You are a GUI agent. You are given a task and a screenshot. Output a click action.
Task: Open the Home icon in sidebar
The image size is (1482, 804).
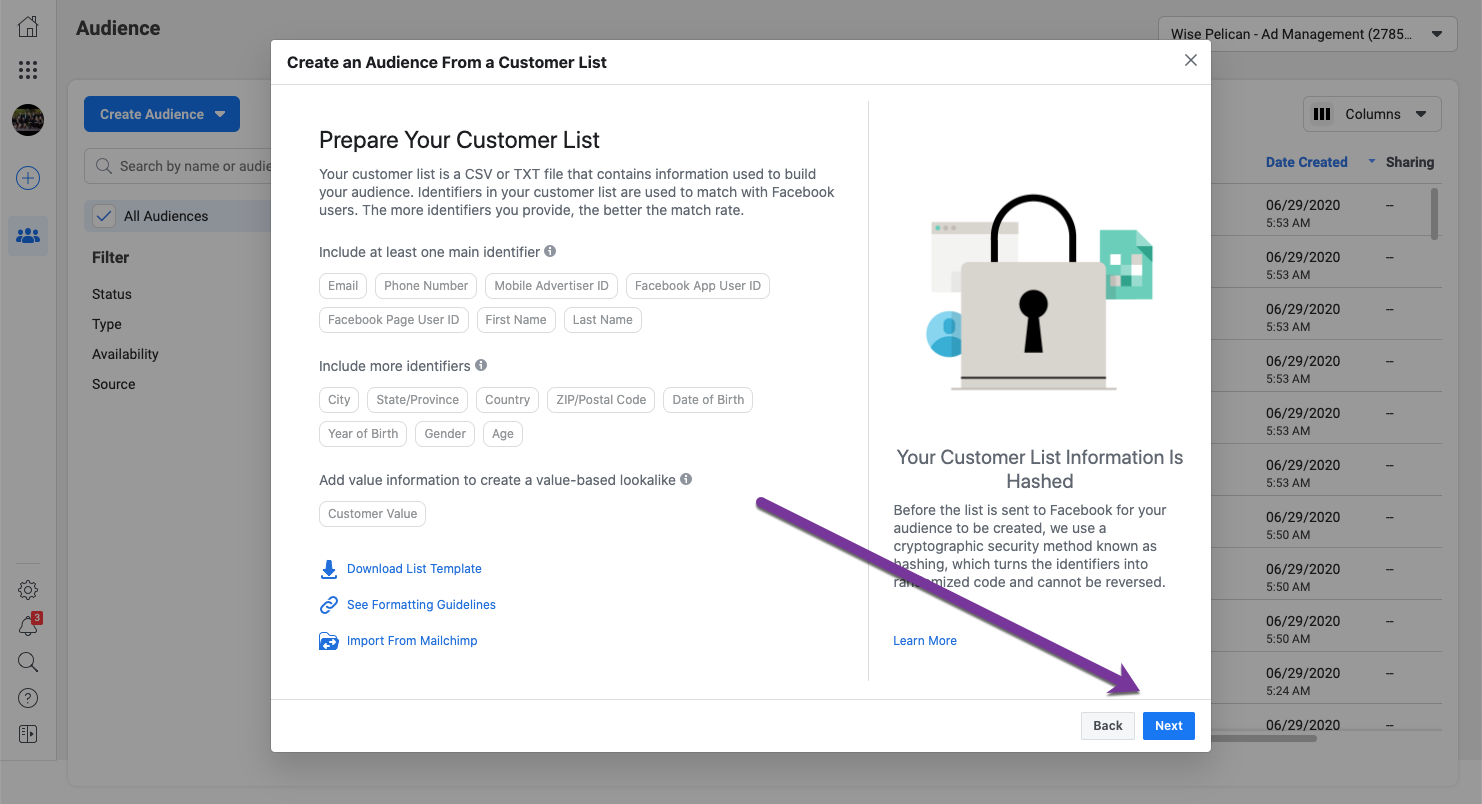pyautogui.click(x=28, y=27)
